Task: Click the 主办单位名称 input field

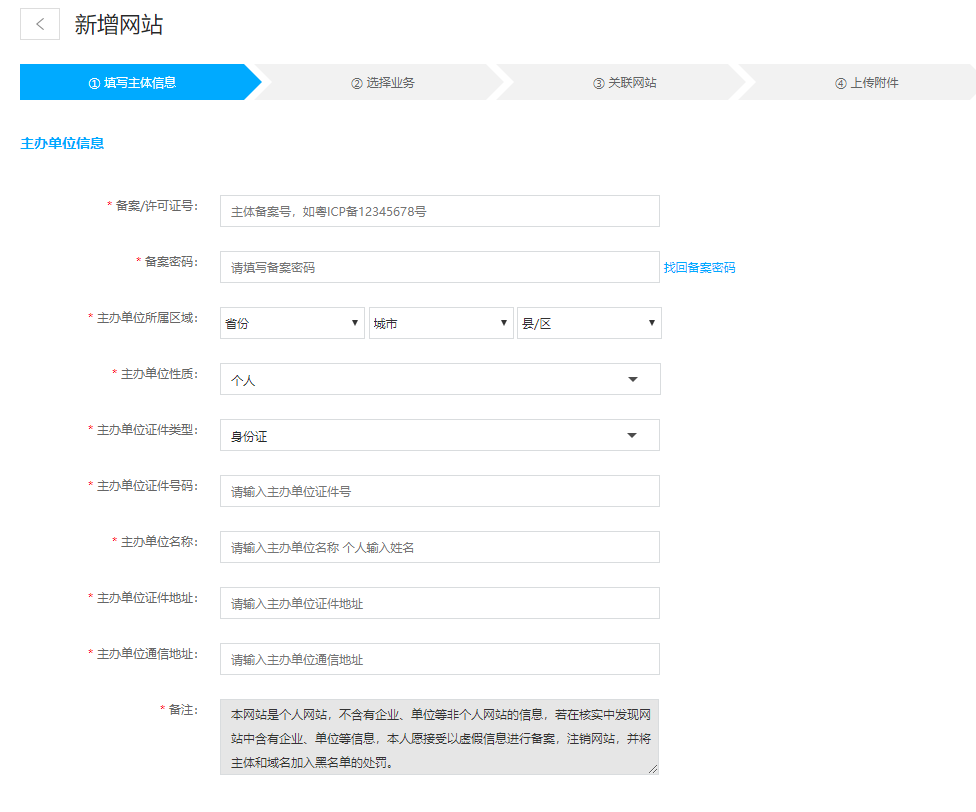Action: (x=439, y=547)
